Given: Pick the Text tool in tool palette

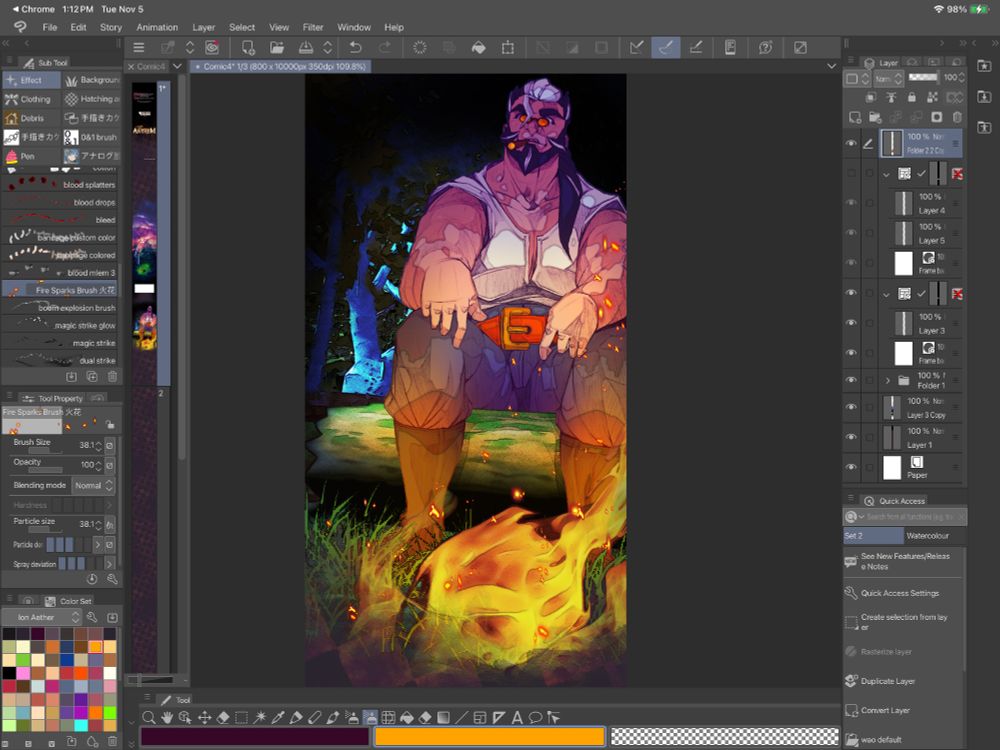Looking at the screenshot, I should pyautogui.click(x=517, y=717).
